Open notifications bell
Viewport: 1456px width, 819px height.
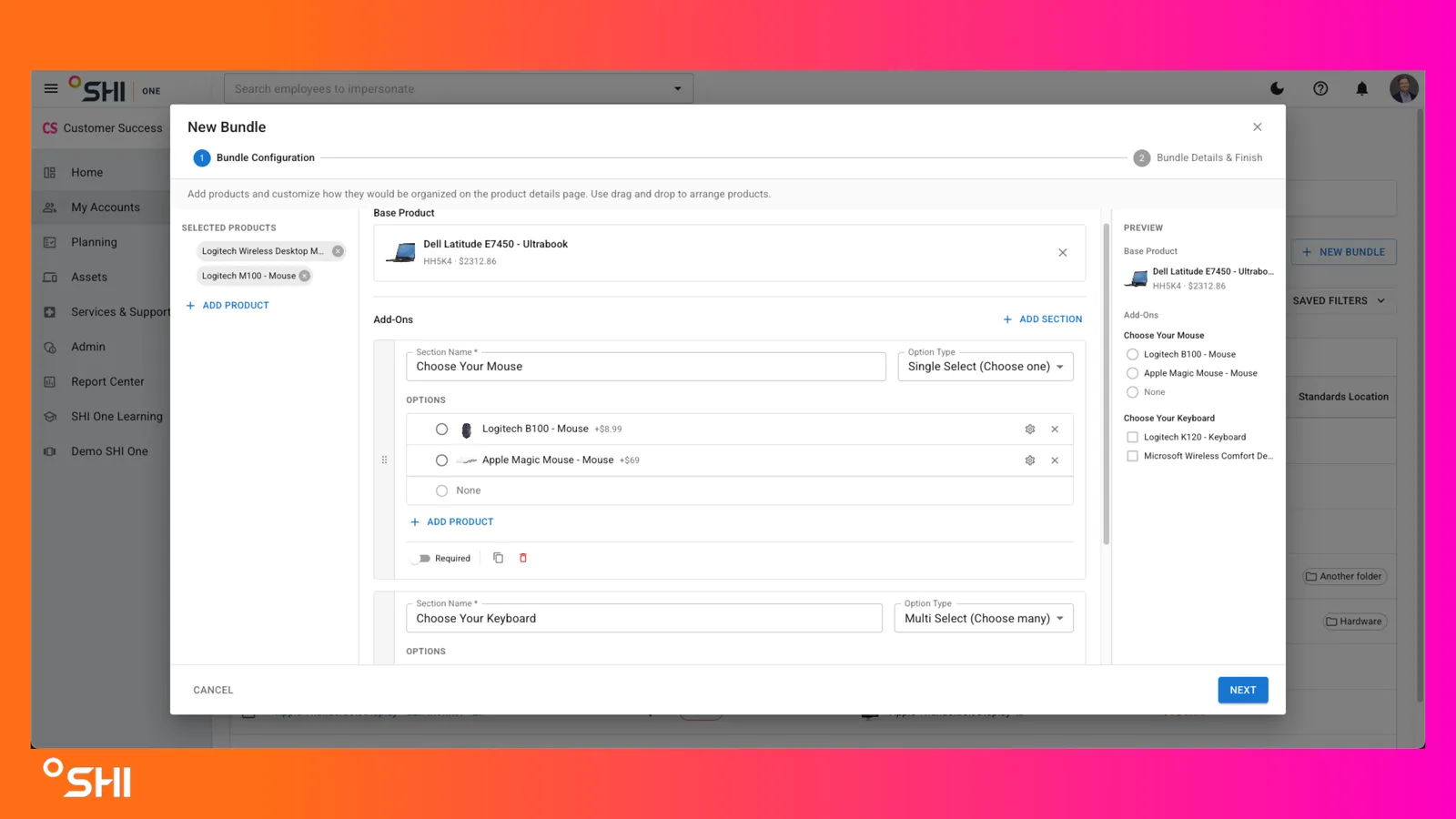[x=1362, y=88]
